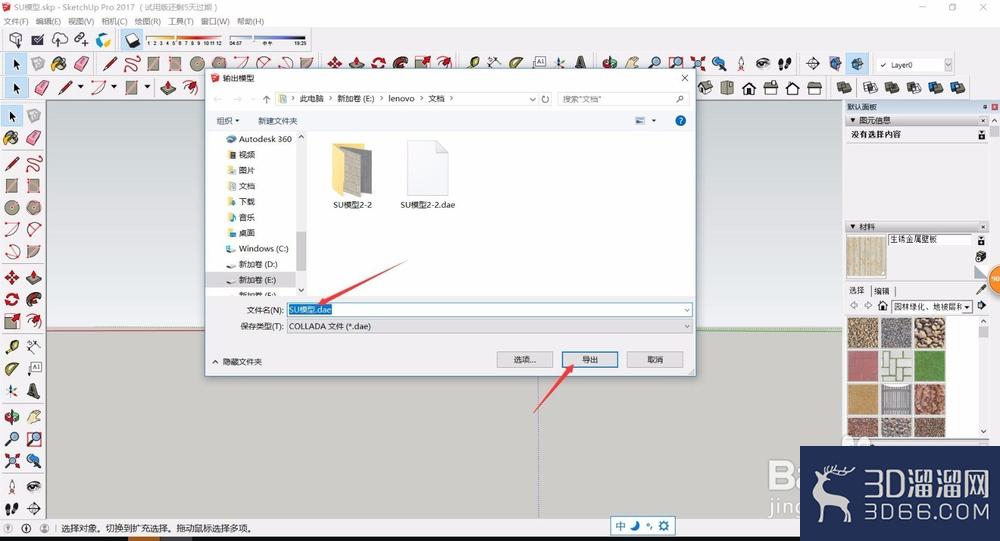Choose the Look Around eye tool in top toolbar

763,63
